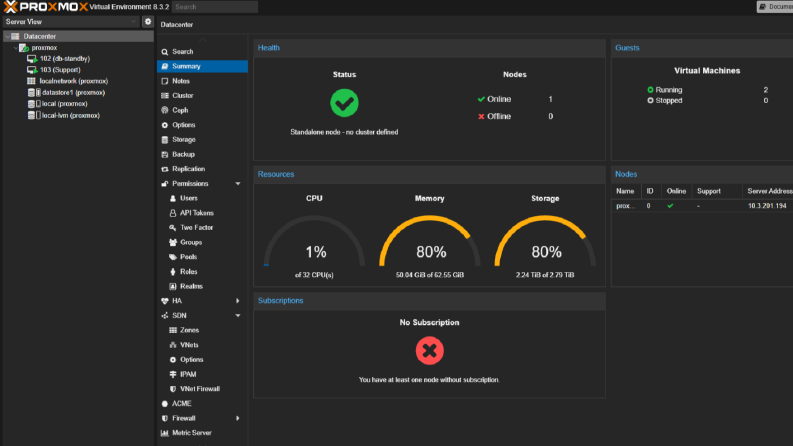Image resolution: width=793 pixels, height=446 pixels.
Task: Sort Nodes table by ID column
Action: (651, 191)
